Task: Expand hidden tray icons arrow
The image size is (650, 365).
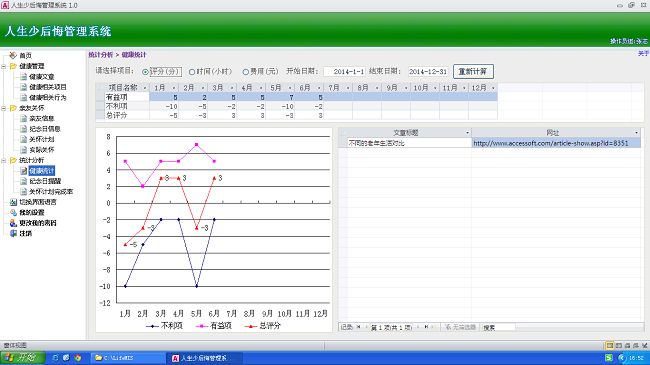Action: coord(621,358)
